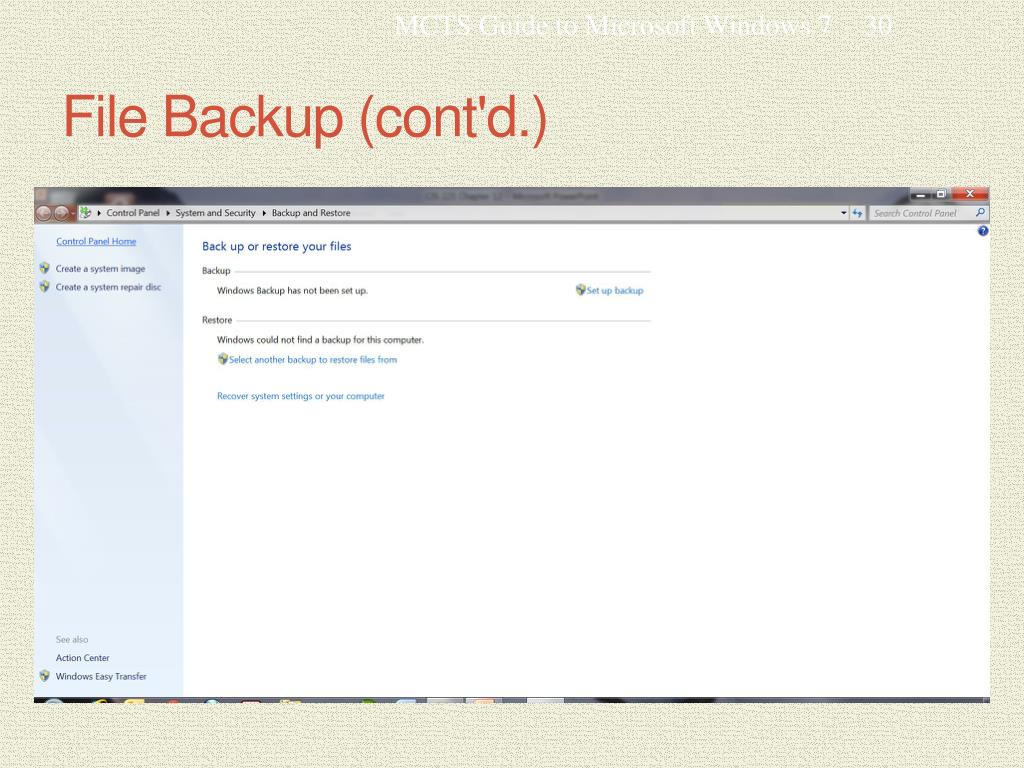Click the Backup section label
Viewport: 1024px width, 768px height.
216,270
